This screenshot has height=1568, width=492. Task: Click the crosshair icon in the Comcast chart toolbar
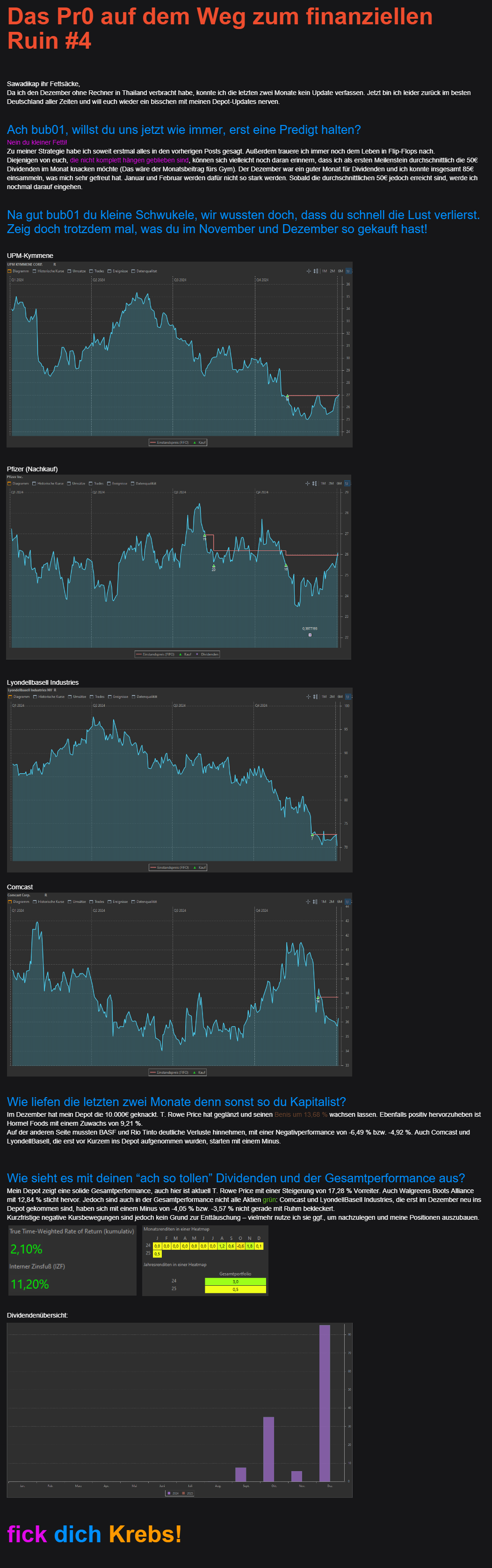(308, 901)
